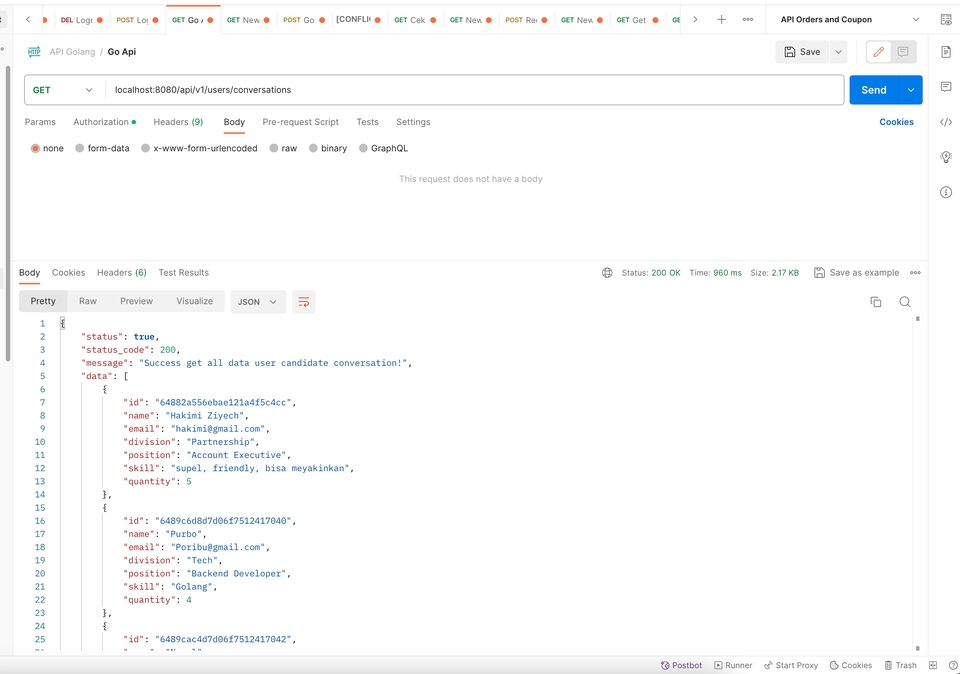Click the network globe icon near Status
Image resolution: width=960 pixels, height=674 pixels.
tap(607, 272)
